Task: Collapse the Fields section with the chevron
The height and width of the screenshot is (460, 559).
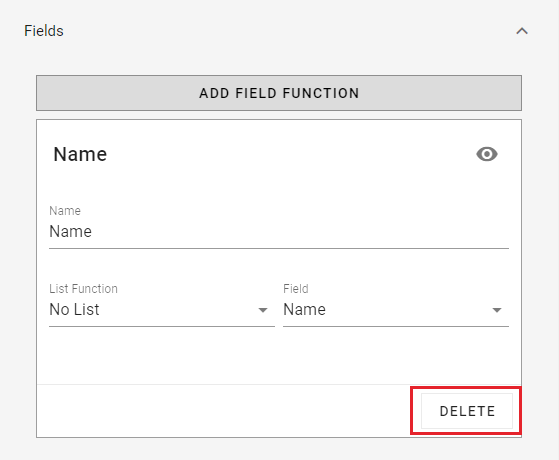Action: pyautogui.click(x=522, y=31)
